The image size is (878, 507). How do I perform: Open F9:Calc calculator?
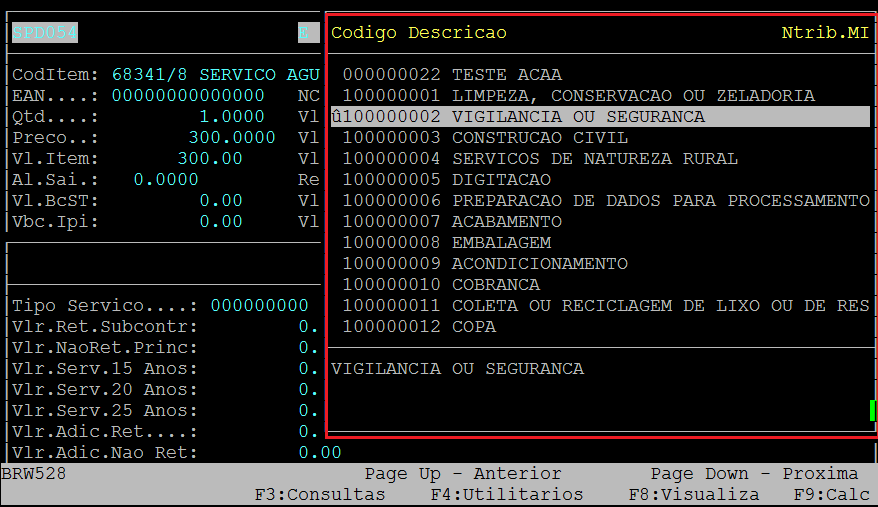pos(832,495)
